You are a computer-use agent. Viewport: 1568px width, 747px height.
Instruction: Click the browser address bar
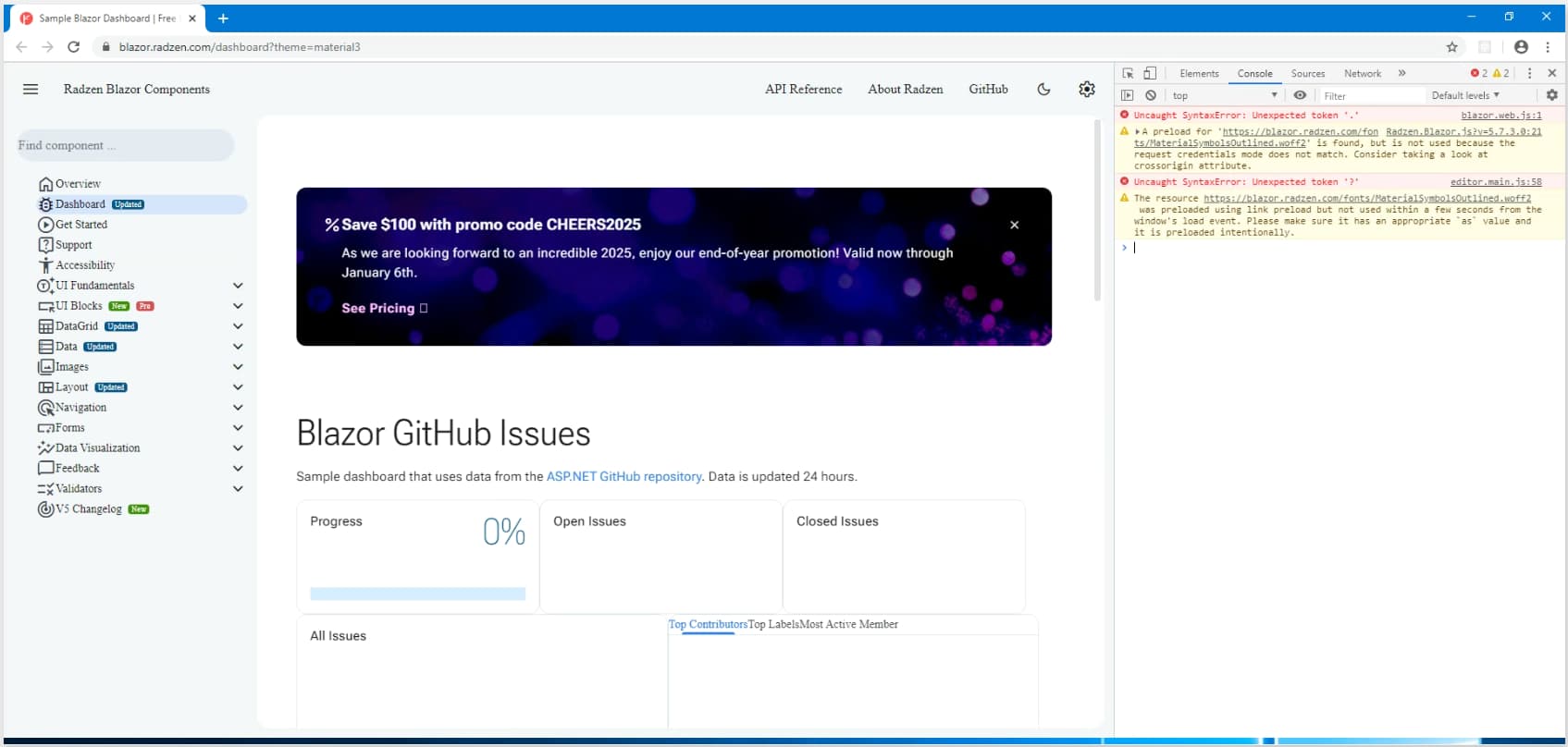[x=768, y=47]
